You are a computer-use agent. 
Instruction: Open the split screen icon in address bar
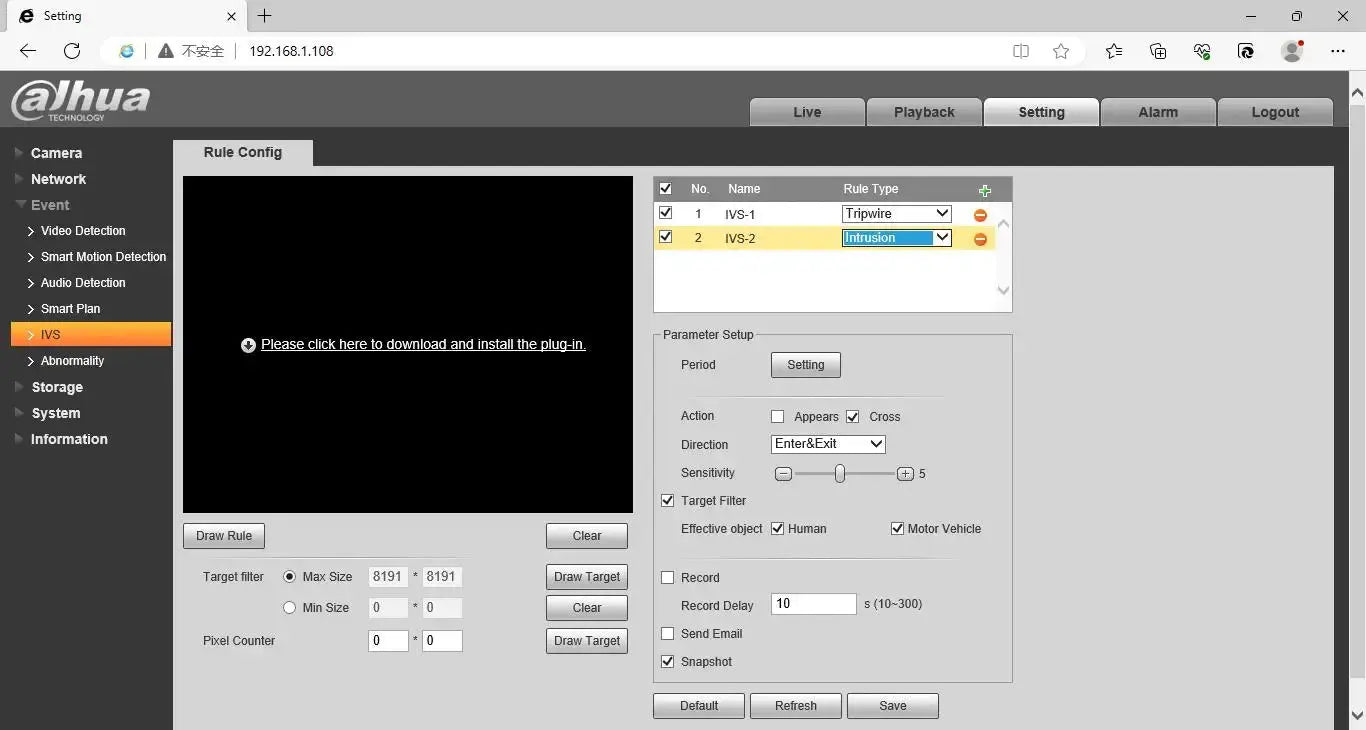pos(1021,51)
